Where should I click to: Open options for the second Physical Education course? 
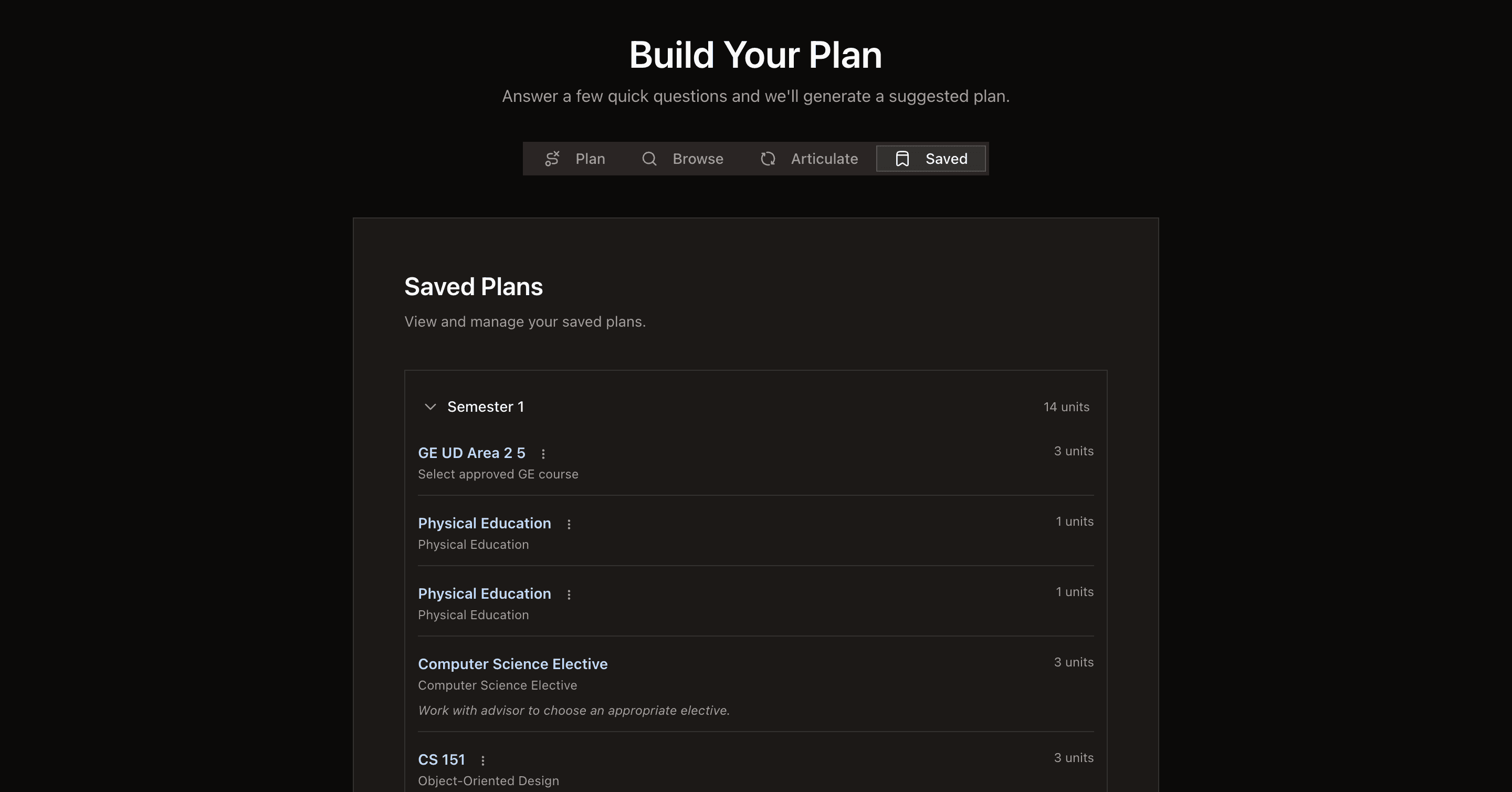click(x=569, y=594)
